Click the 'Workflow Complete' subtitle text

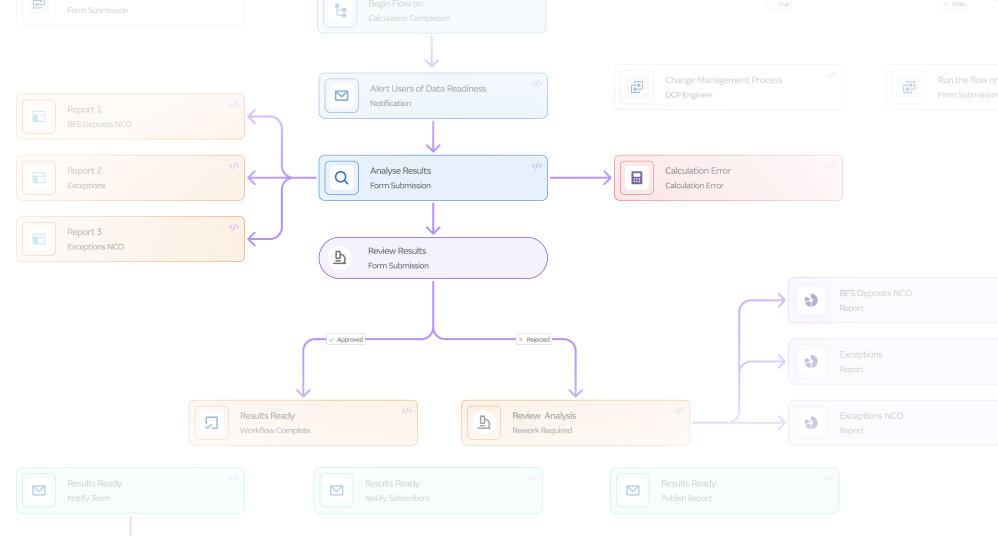pyautogui.click(x=275, y=430)
